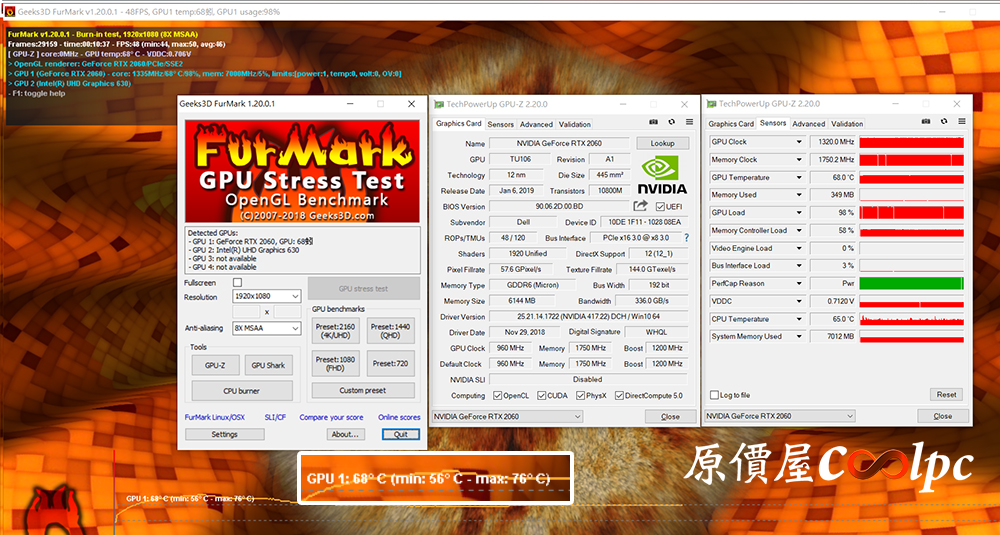Click the custom resolution width input field
Image resolution: width=1000 pixels, height=535 pixels.
(246, 312)
